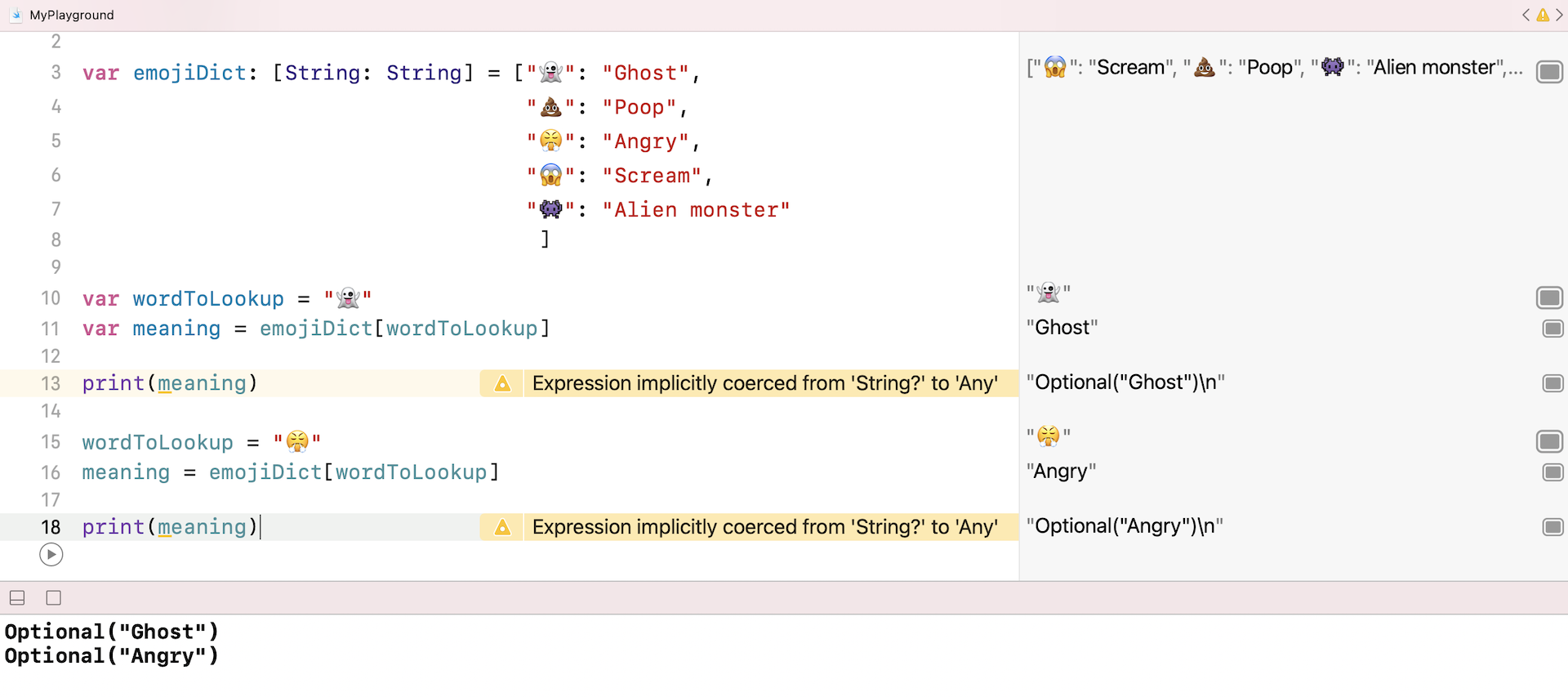
Task: Open the MyPlayground file title
Action: 72,15
